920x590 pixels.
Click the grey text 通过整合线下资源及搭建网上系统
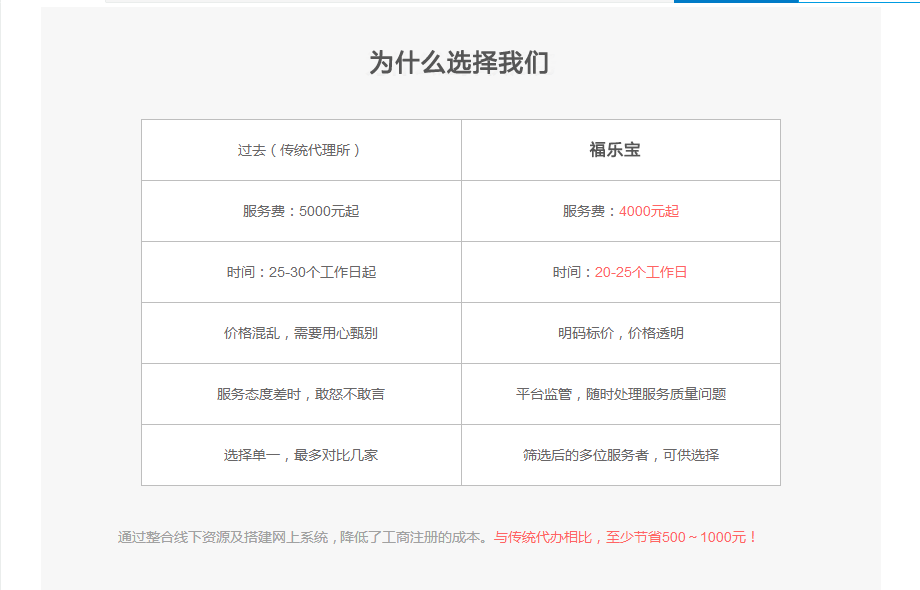pyautogui.click(x=223, y=537)
